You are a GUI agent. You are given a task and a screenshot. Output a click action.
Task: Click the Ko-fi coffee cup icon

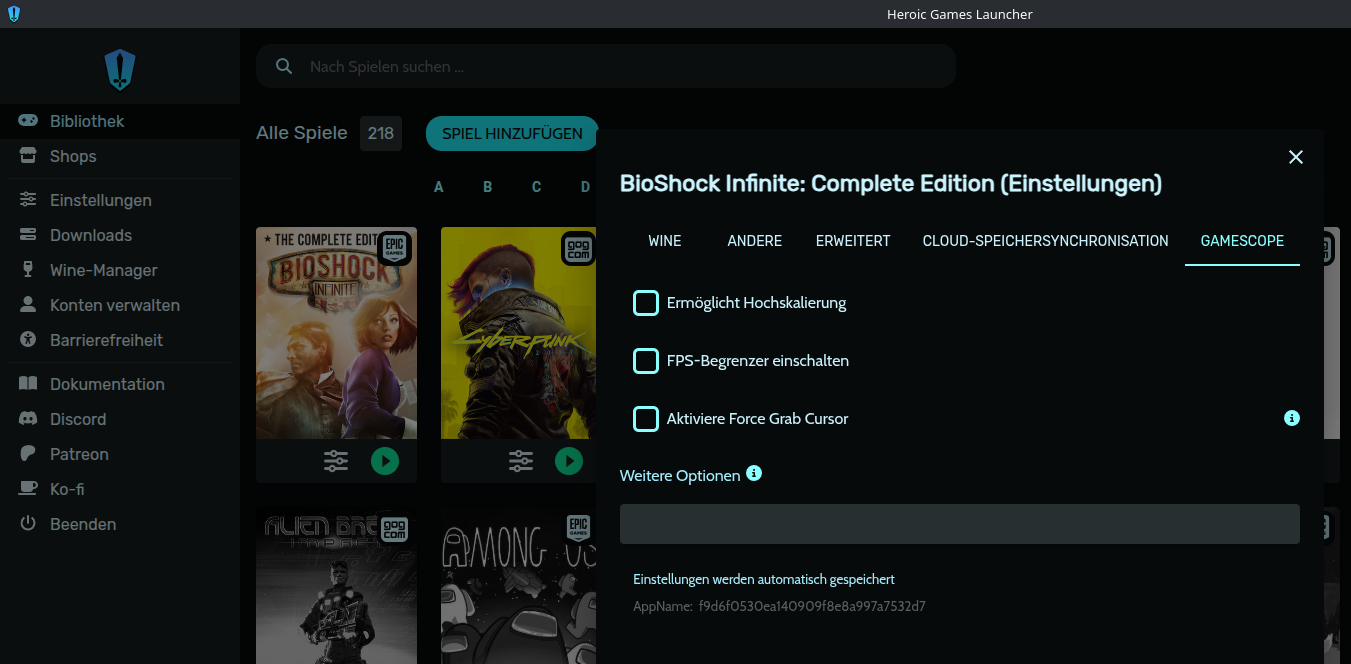click(28, 489)
